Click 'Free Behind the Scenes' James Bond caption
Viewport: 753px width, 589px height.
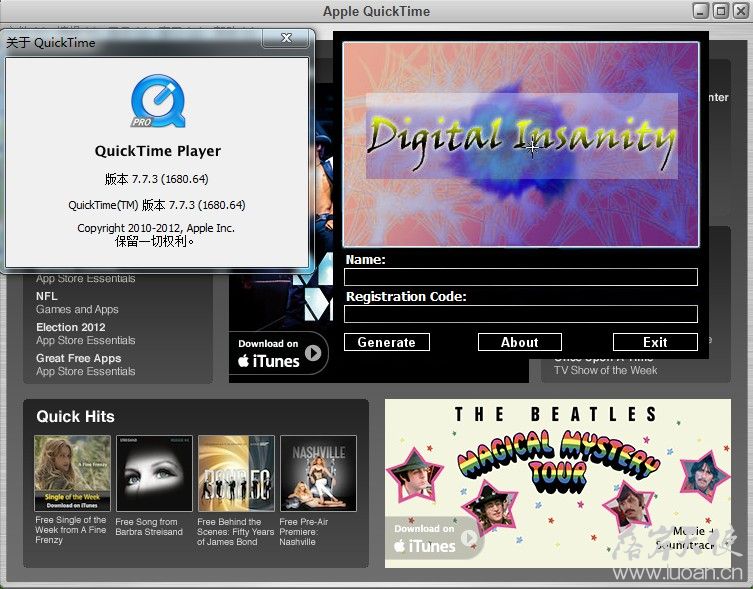pos(235,532)
